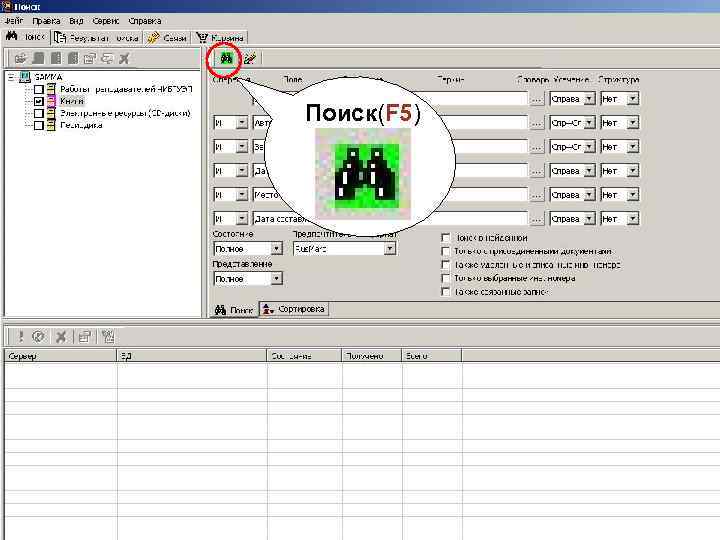The image size is (720, 540).
Task: Select the Книги database tree item
Action: click(x=72, y=101)
